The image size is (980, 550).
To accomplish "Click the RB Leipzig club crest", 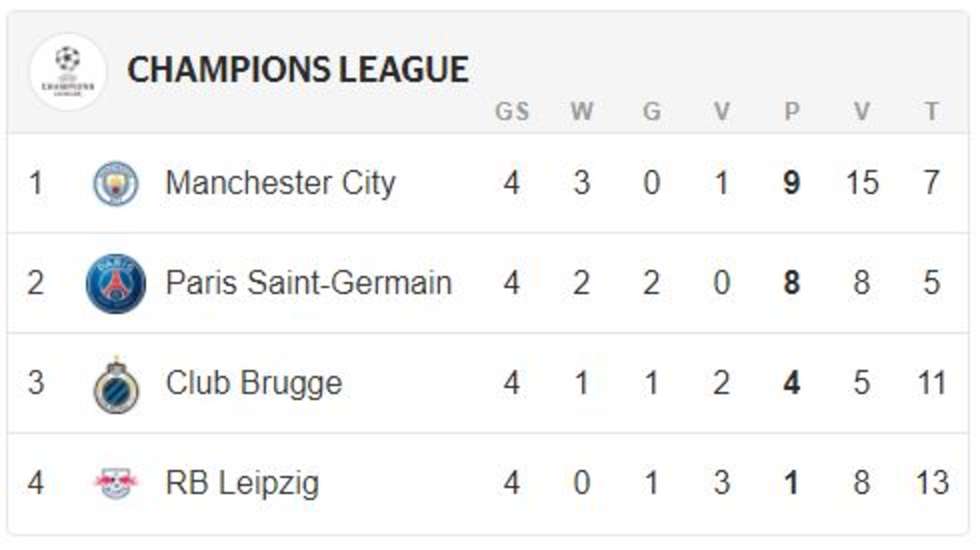I will click(116, 483).
